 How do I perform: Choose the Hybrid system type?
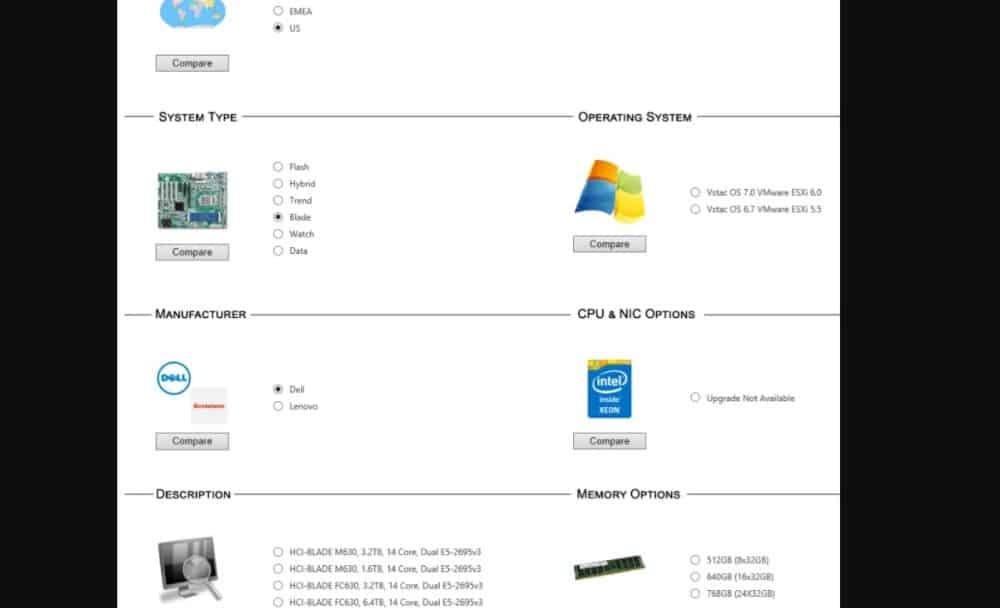click(x=278, y=184)
